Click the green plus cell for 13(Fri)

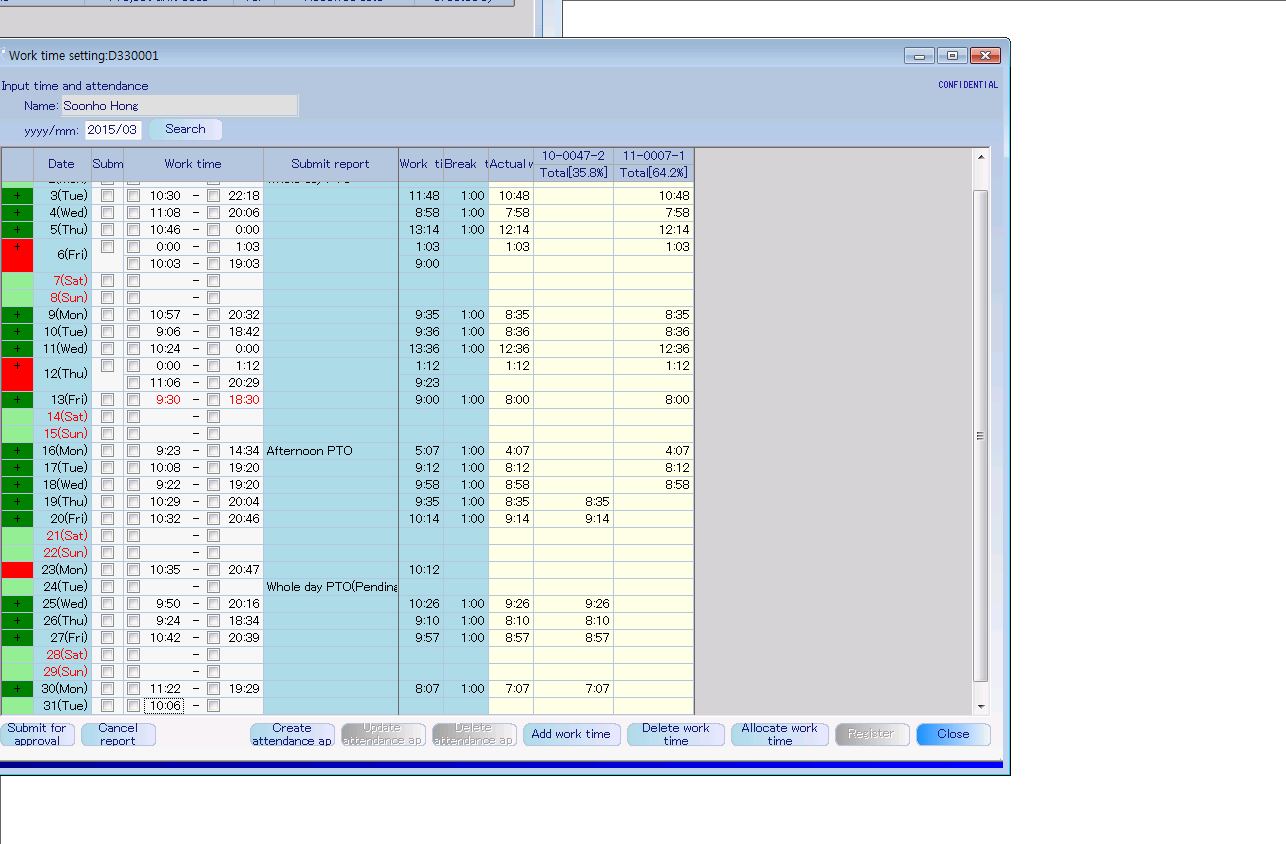pyautogui.click(x=17, y=399)
